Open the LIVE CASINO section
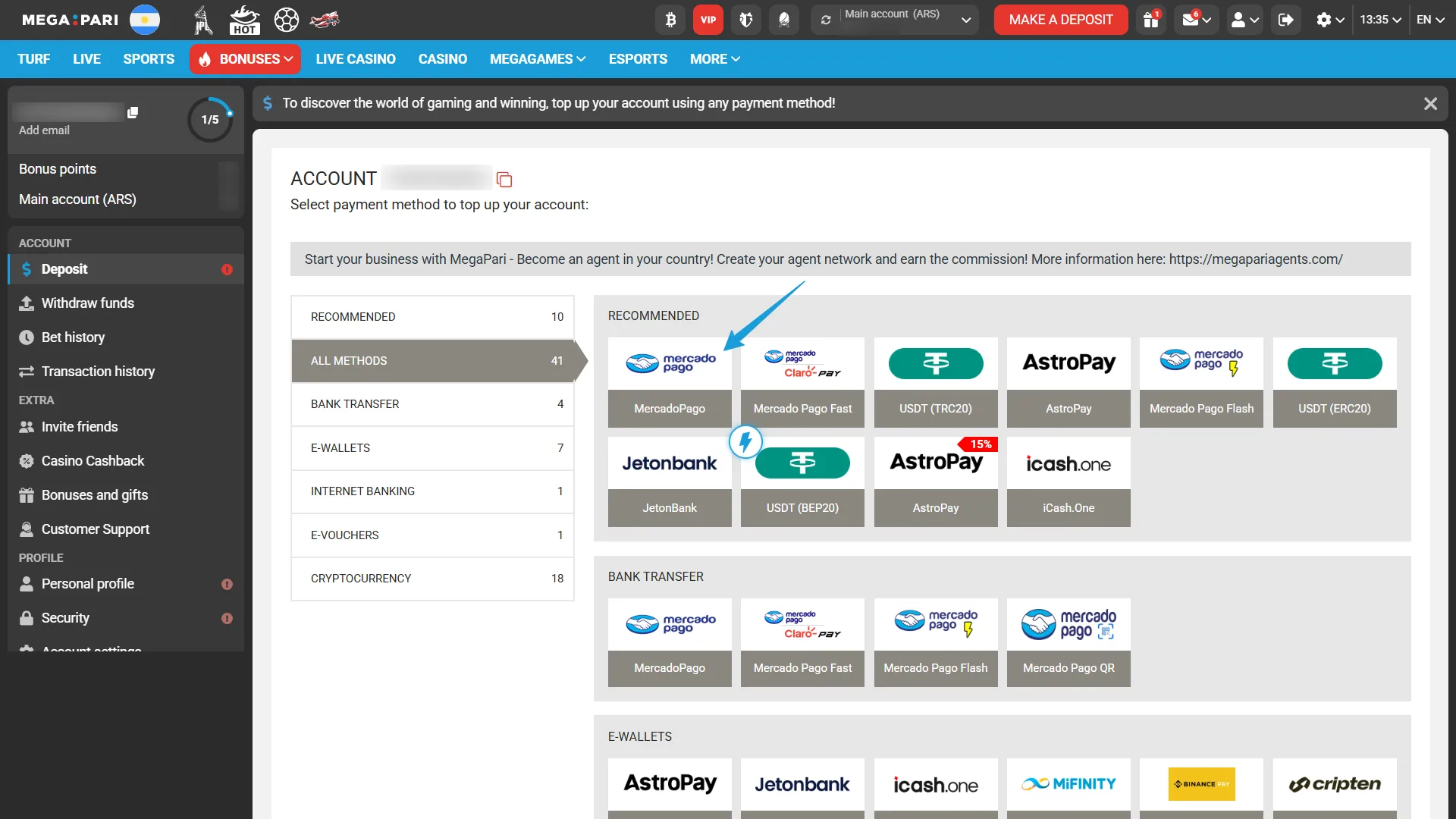 coord(356,59)
